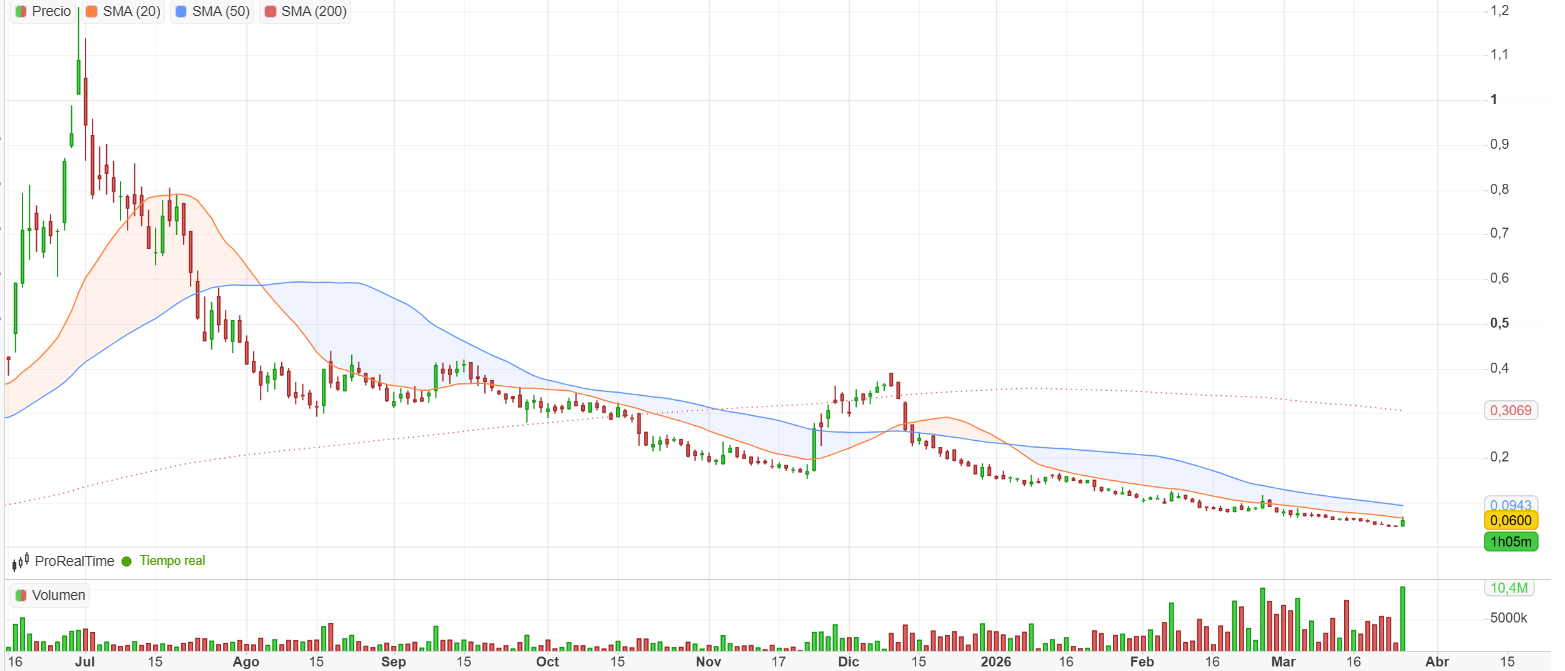The image size is (1565, 671).
Task: Click the Mar date axis label
Action: pos(1283,662)
